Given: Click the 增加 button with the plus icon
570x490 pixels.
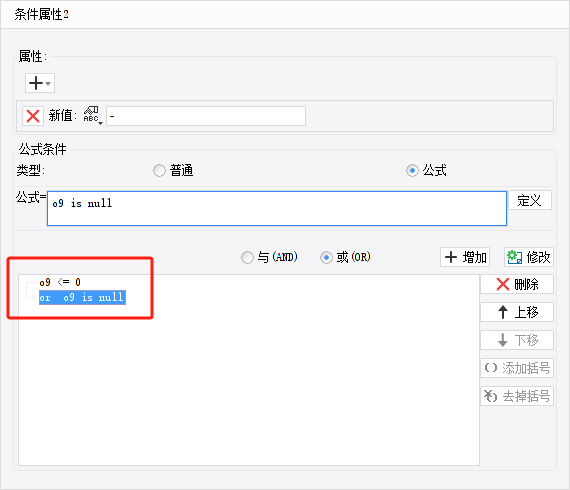Looking at the screenshot, I should coord(465,257).
